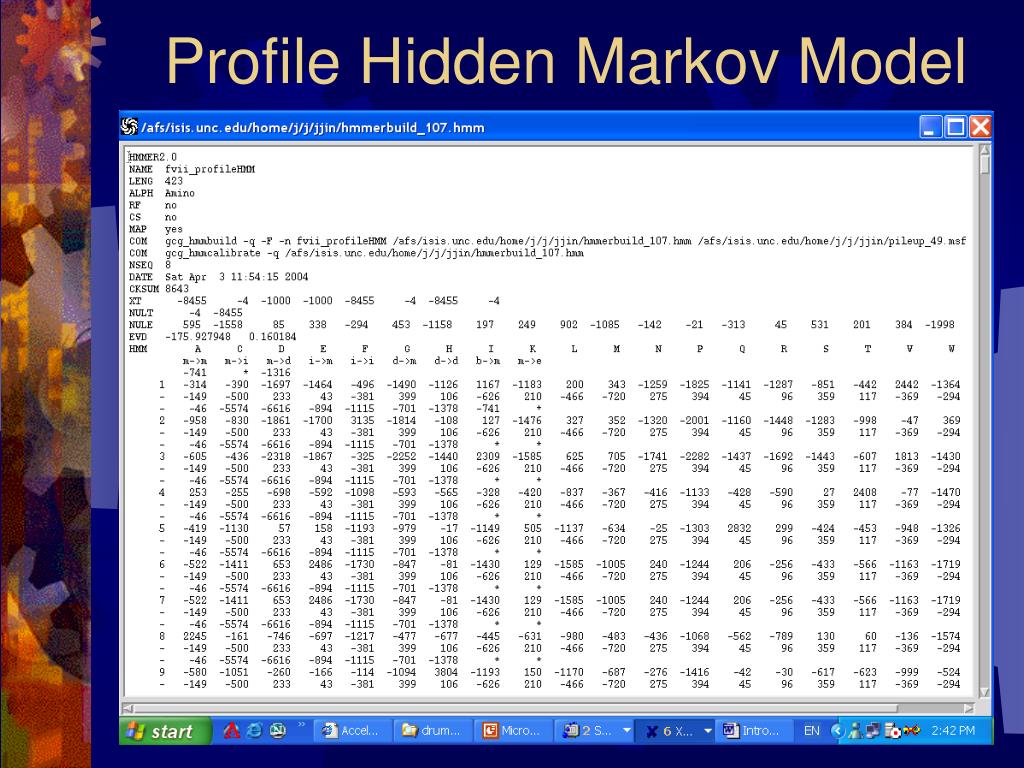Click the vertical scrollbar down arrow
Viewport: 1024px width, 768px height.
tap(984, 692)
